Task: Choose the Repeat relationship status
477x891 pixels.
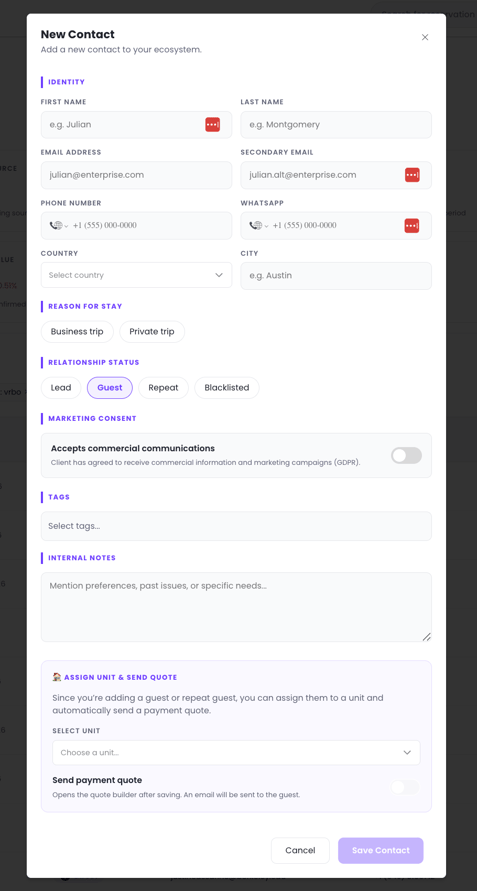Action: [163, 388]
